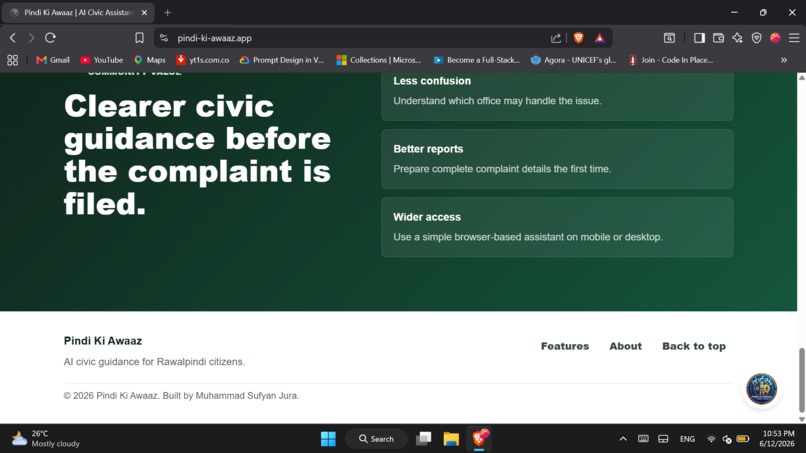The width and height of the screenshot is (806, 453).
Task: Open the tab groups grid icon in bookmarks bar
Action: [x=12, y=60]
